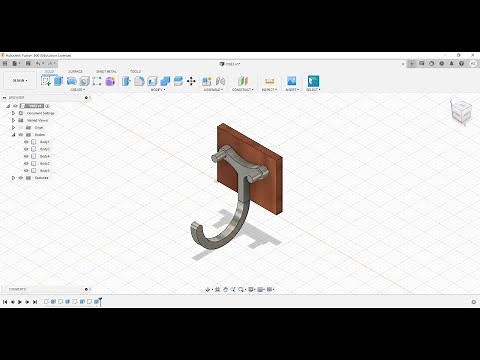Select the Move/Copy tool
Viewport: 480px width, 360px height.
pyautogui.click(x=191, y=81)
